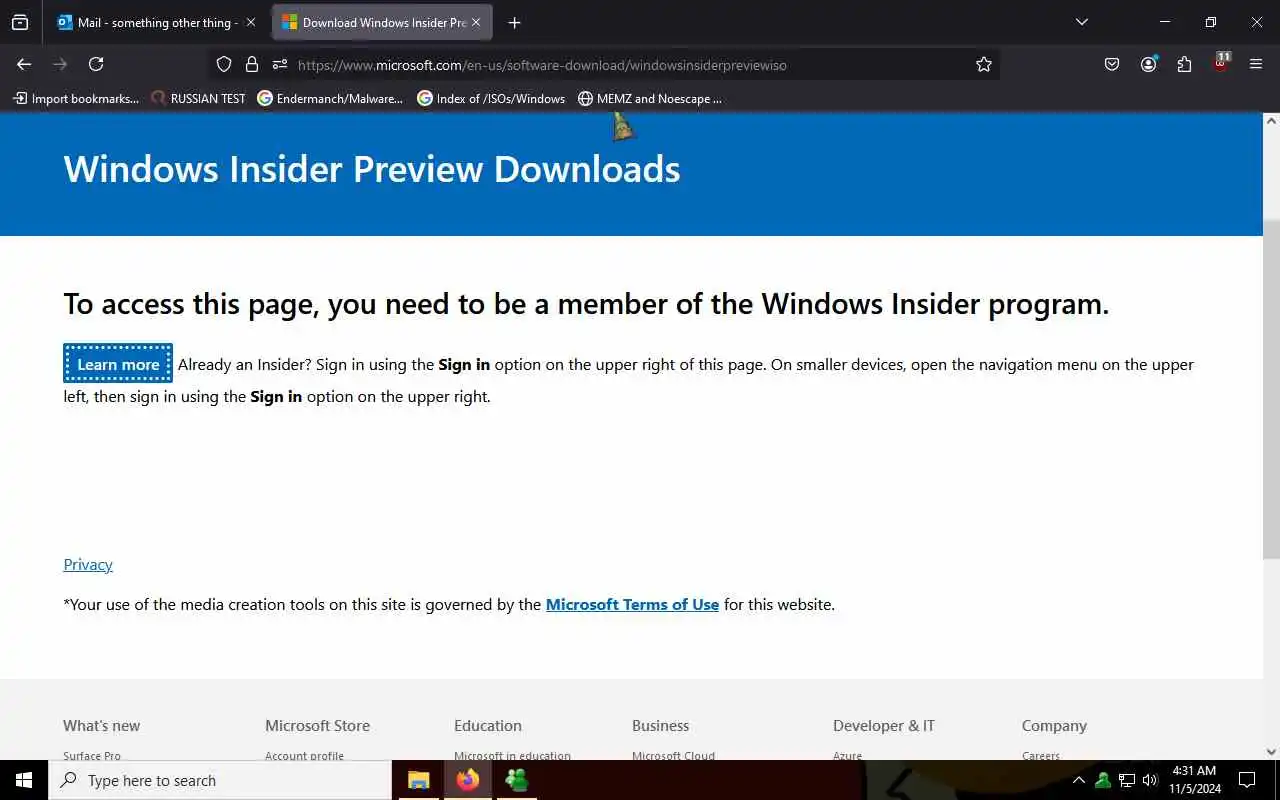
Task: Open Index of /ISOs/Windows bookmark
Action: coord(491,98)
